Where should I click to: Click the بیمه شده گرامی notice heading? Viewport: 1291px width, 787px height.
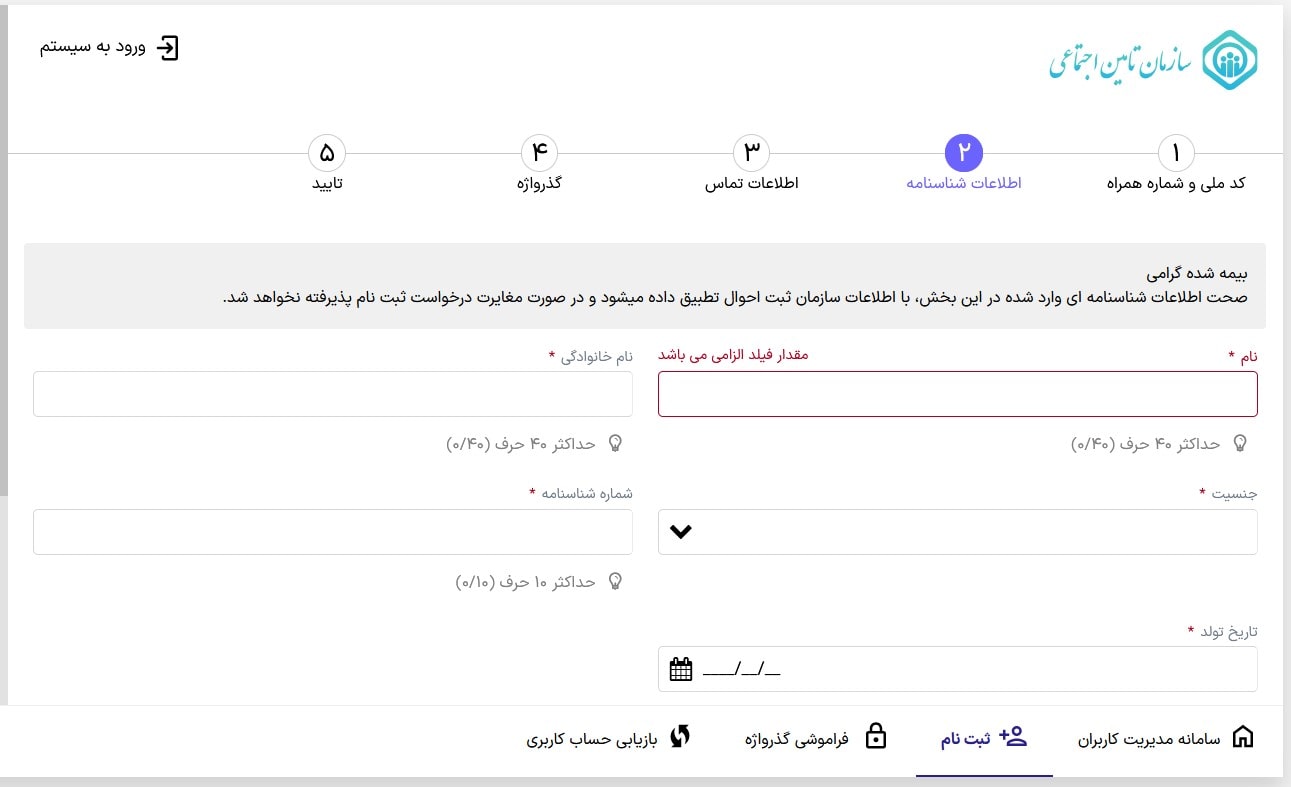click(x=1197, y=273)
